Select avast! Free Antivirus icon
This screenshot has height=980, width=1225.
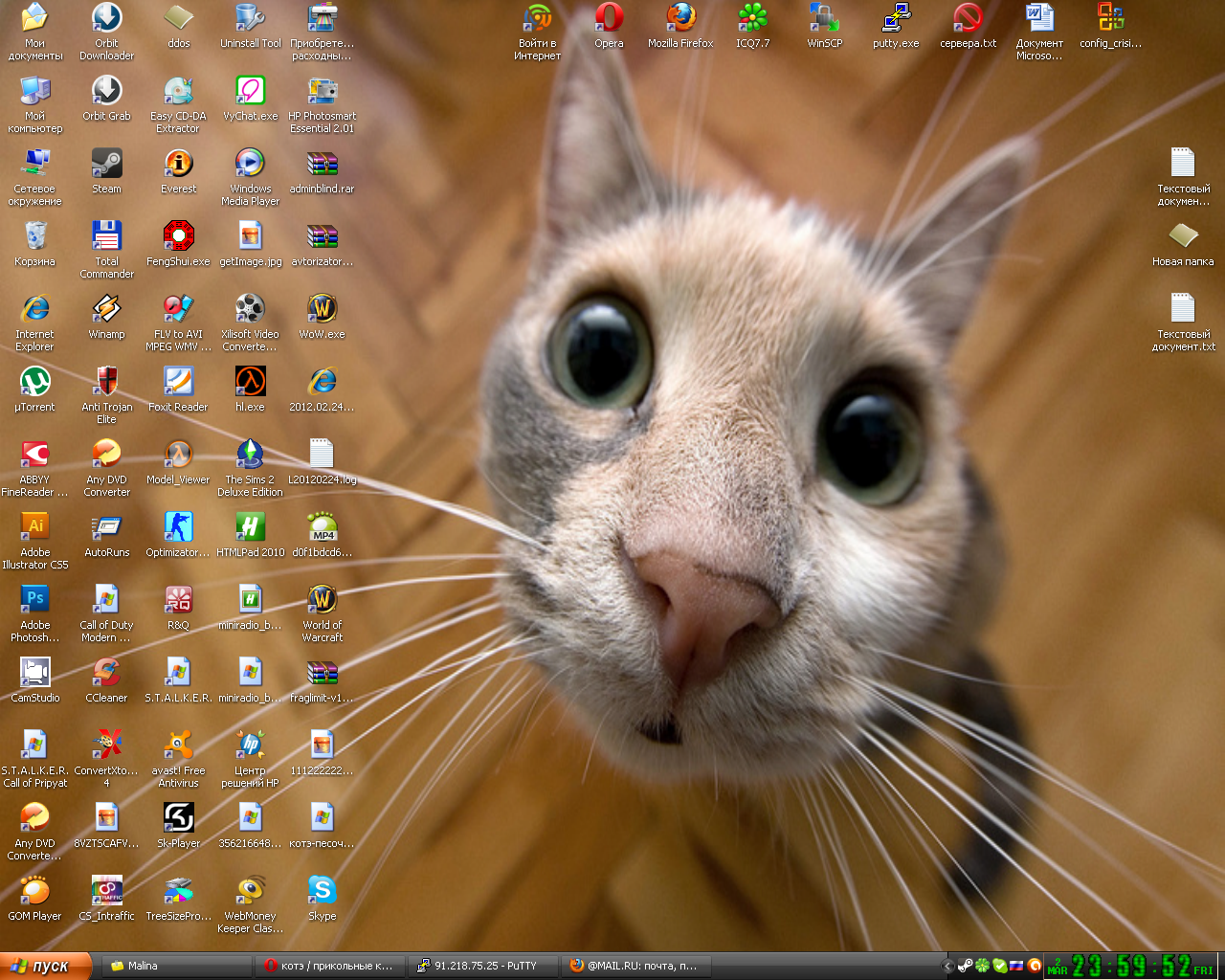click(178, 746)
